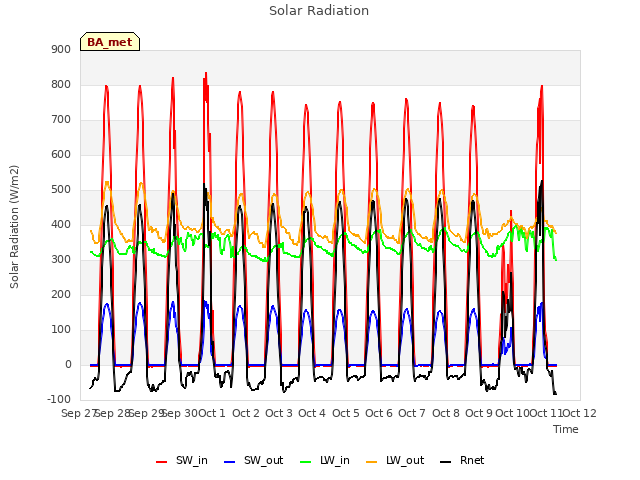Click the Oct 3 x-axis tick label
The height and width of the screenshot is (480, 640).
pos(279,413)
